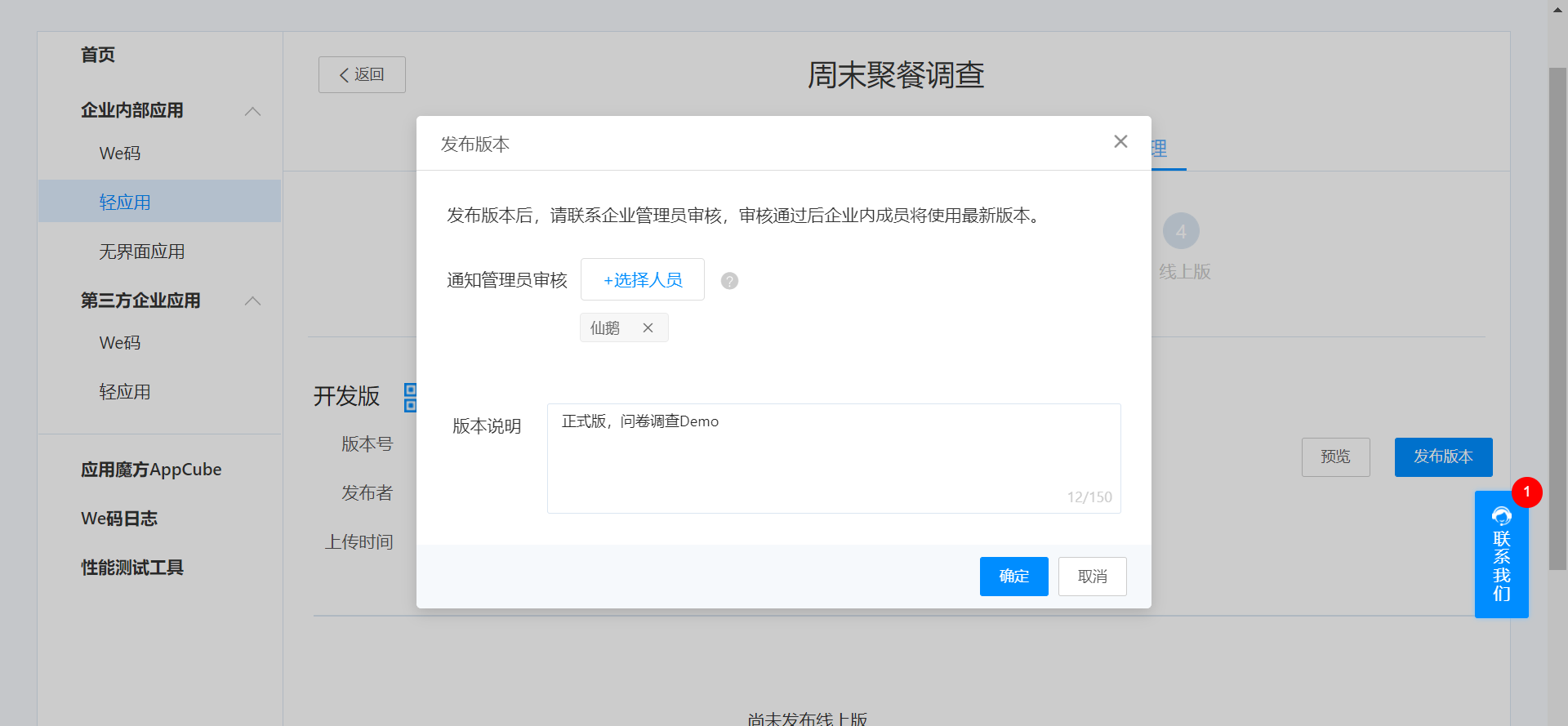The width and height of the screenshot is (1568, 726).
Task: Click the 返回 back button
Action: pyautogui.click(x=362, y=74)
